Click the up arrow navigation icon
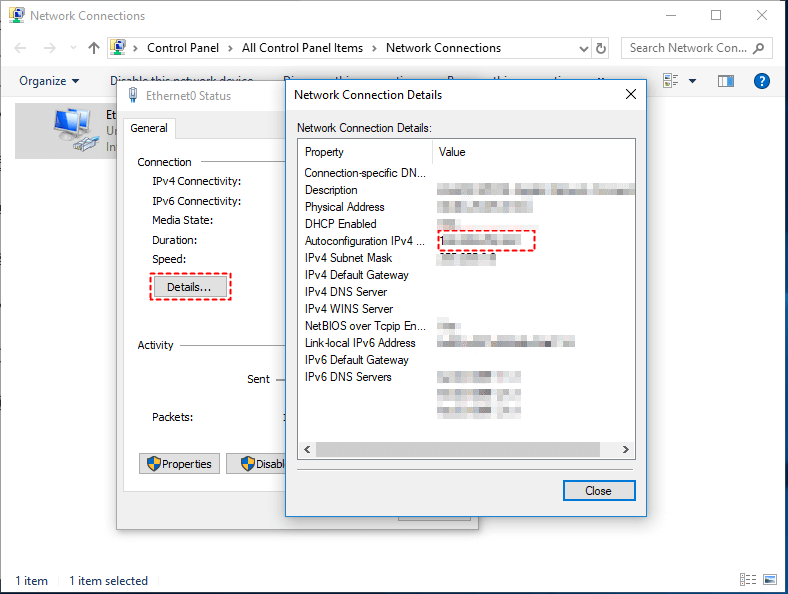The width and height of the screenshot is (788, 594). pyautogui.click(x=94, y=48)
